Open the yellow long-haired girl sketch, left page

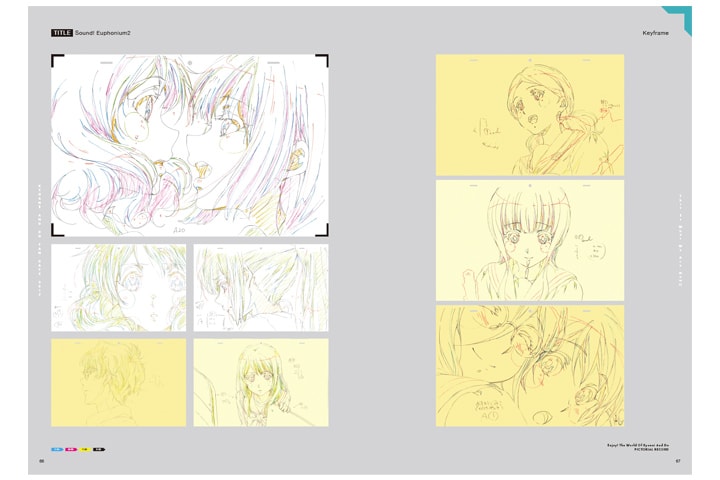260,382
